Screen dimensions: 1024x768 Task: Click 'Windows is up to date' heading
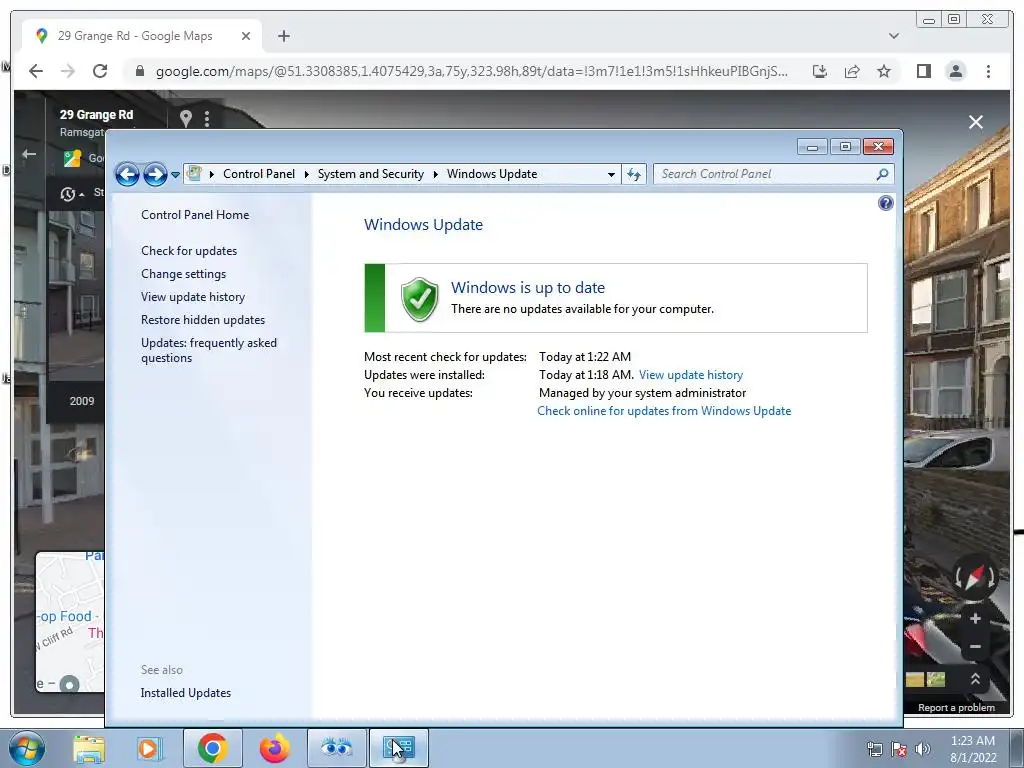point(528,287)
